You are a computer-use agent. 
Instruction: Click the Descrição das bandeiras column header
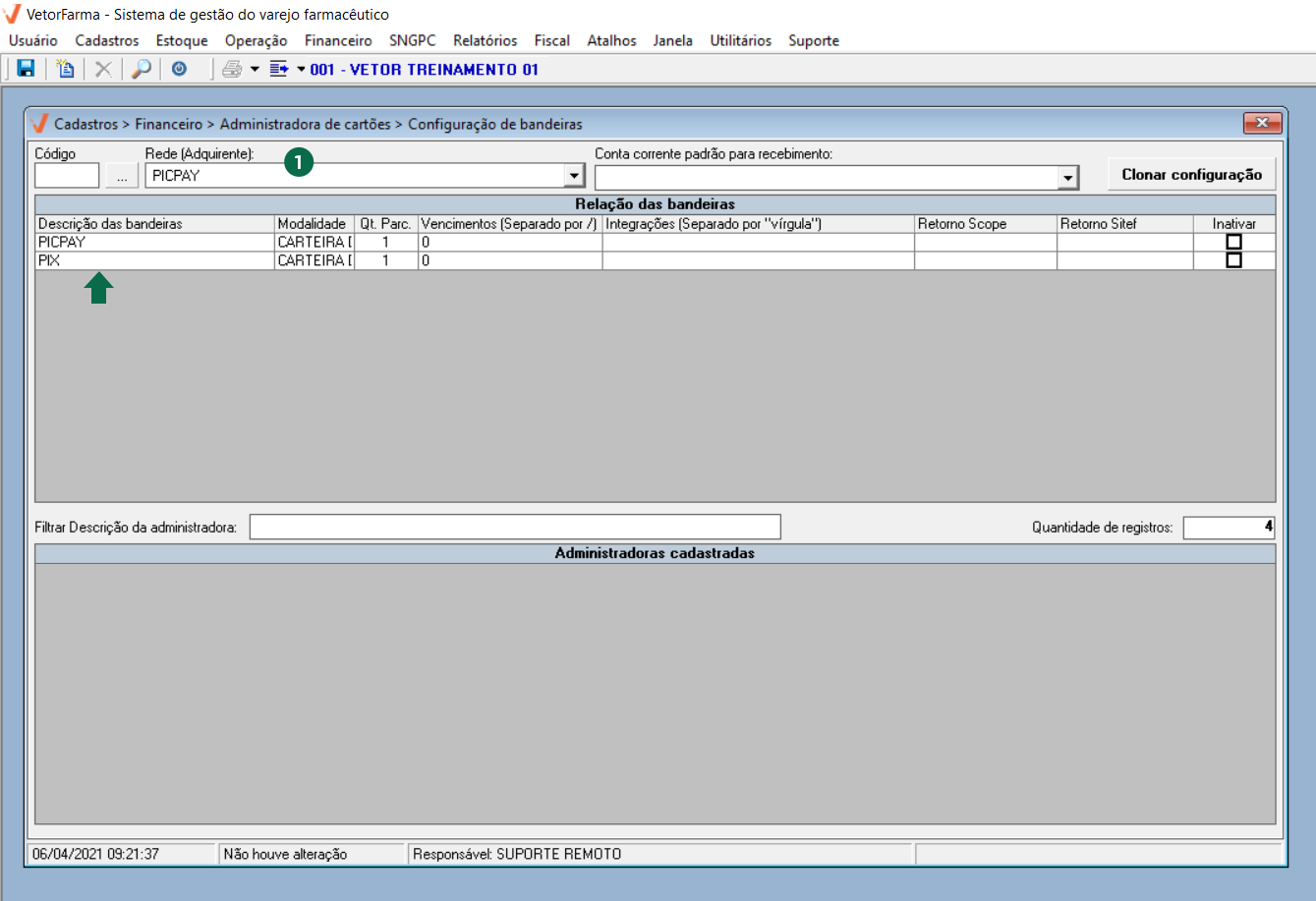[154, 224]
